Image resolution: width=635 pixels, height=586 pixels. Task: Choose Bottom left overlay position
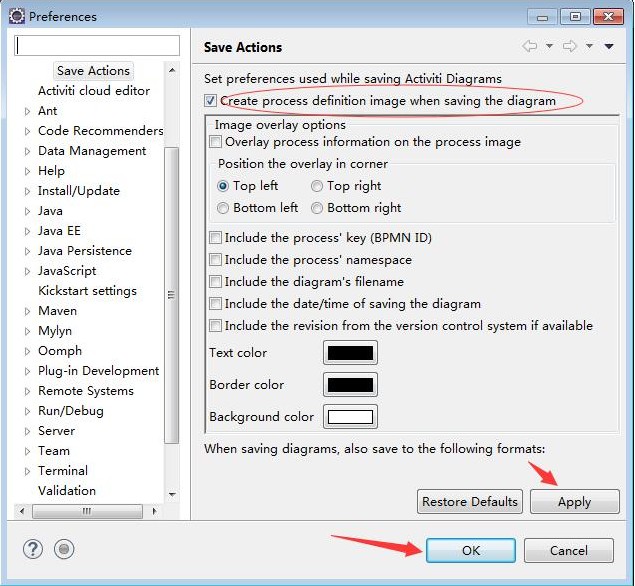tap(223, 208)
